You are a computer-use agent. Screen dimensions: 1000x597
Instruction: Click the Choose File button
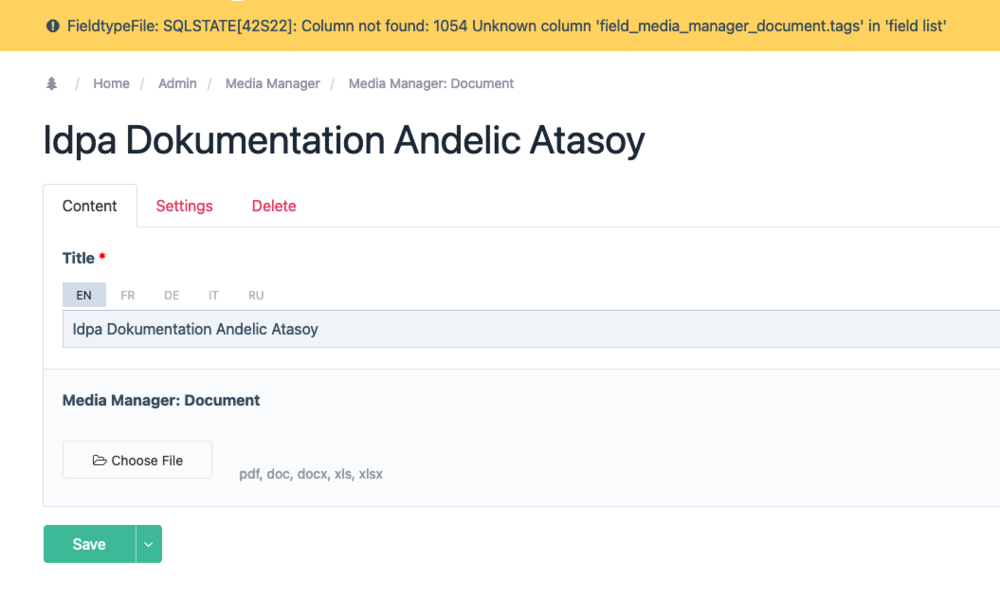point(138,460)
